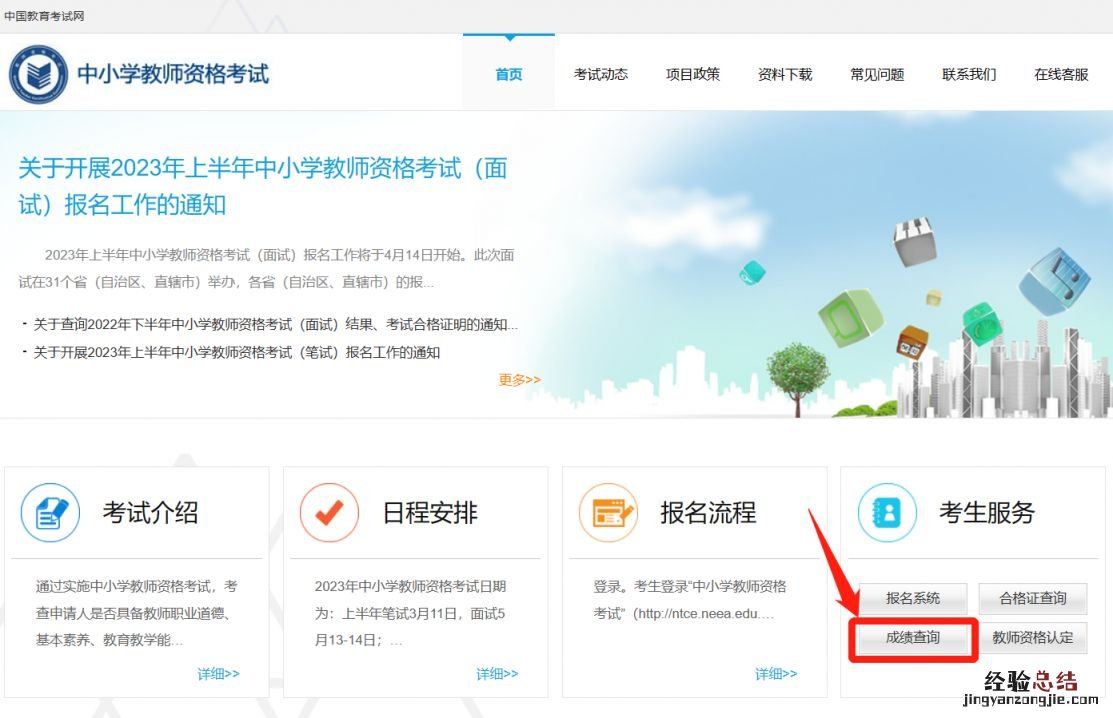Open 资料下载 navigation item
1113x718 pixels.
point(785,74)
